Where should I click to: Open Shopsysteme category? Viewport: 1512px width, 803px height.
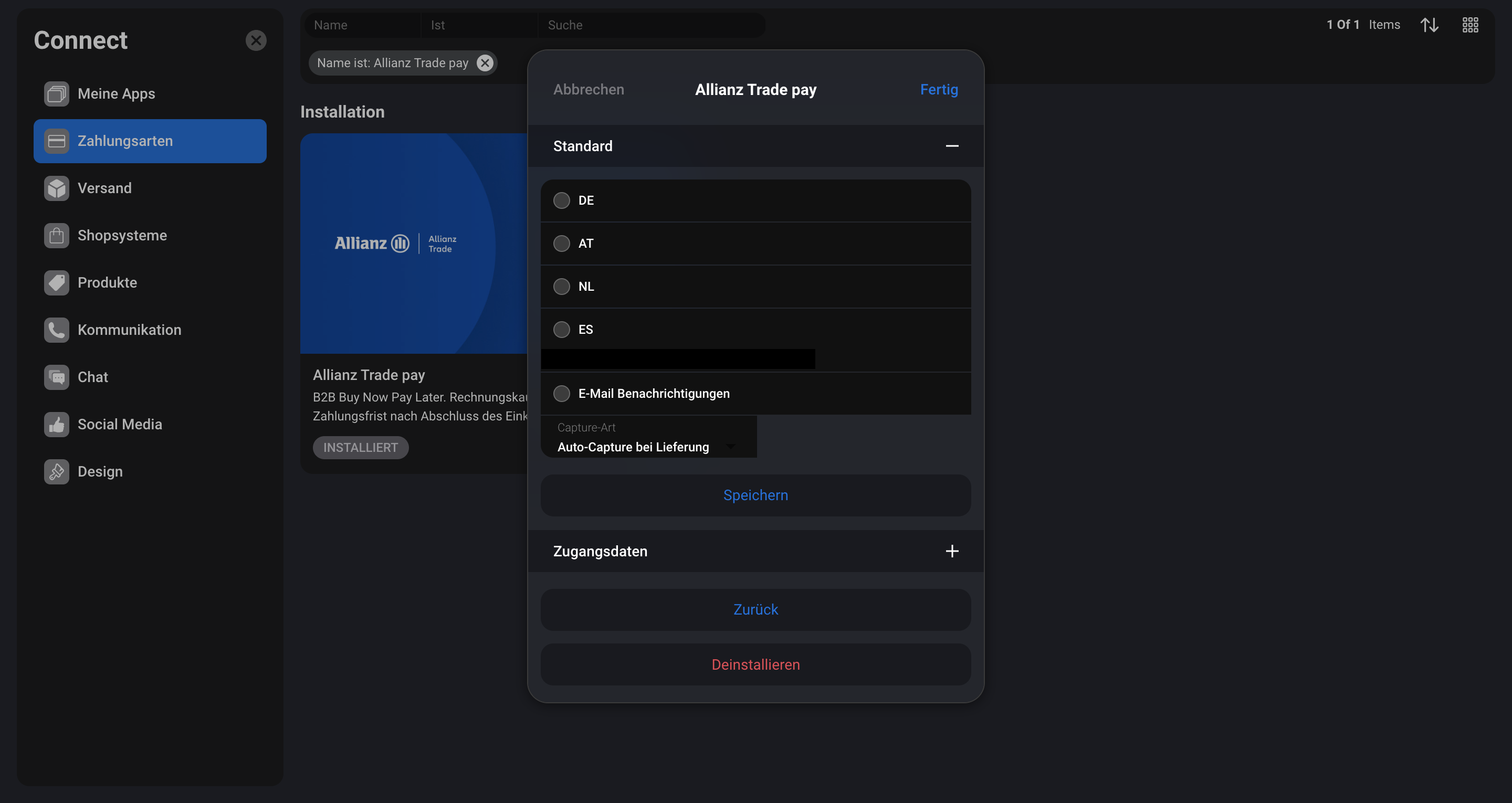point(150,235)
